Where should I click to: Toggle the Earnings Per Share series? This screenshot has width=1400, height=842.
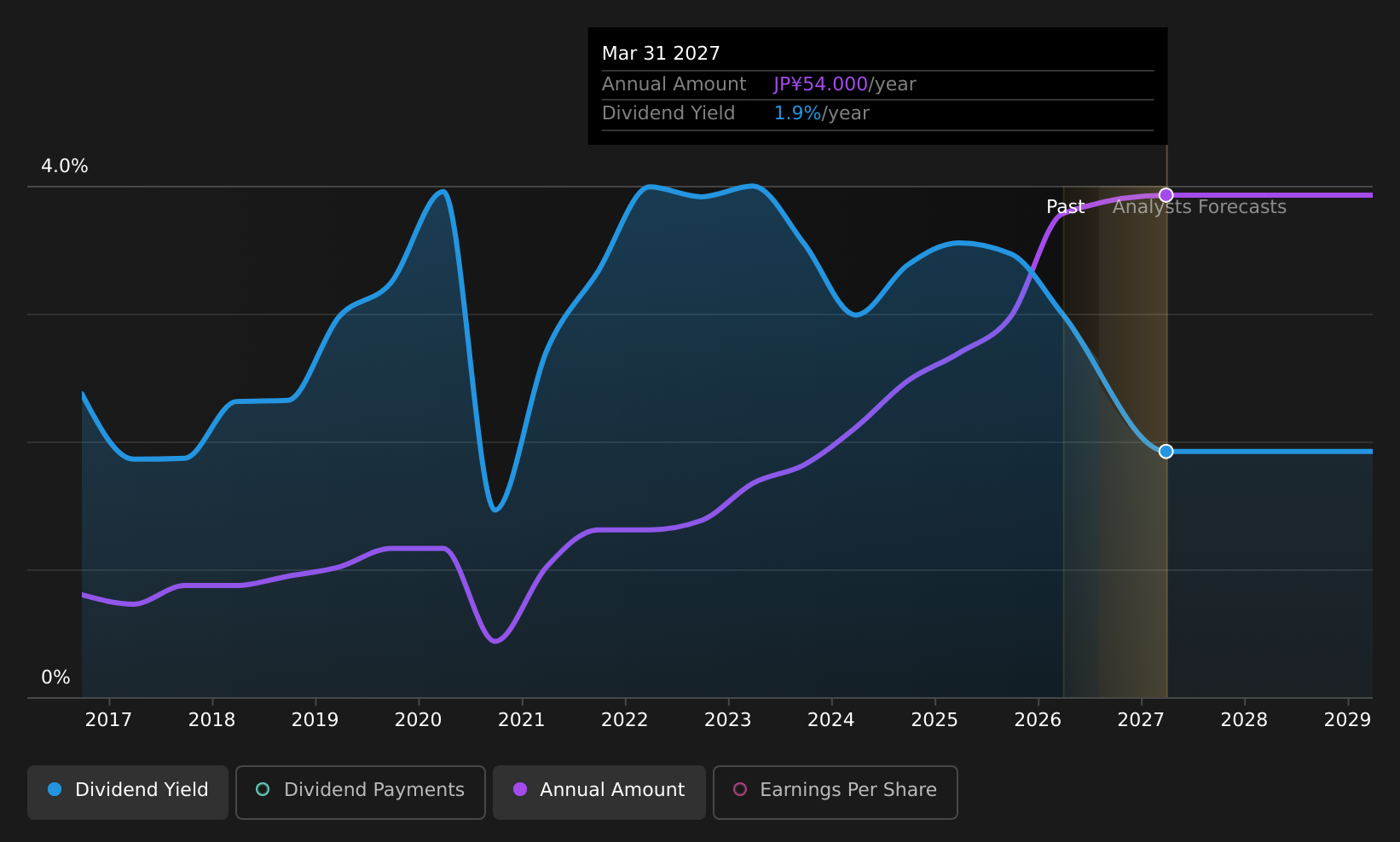pyautogui.click(x=836, y=792)
